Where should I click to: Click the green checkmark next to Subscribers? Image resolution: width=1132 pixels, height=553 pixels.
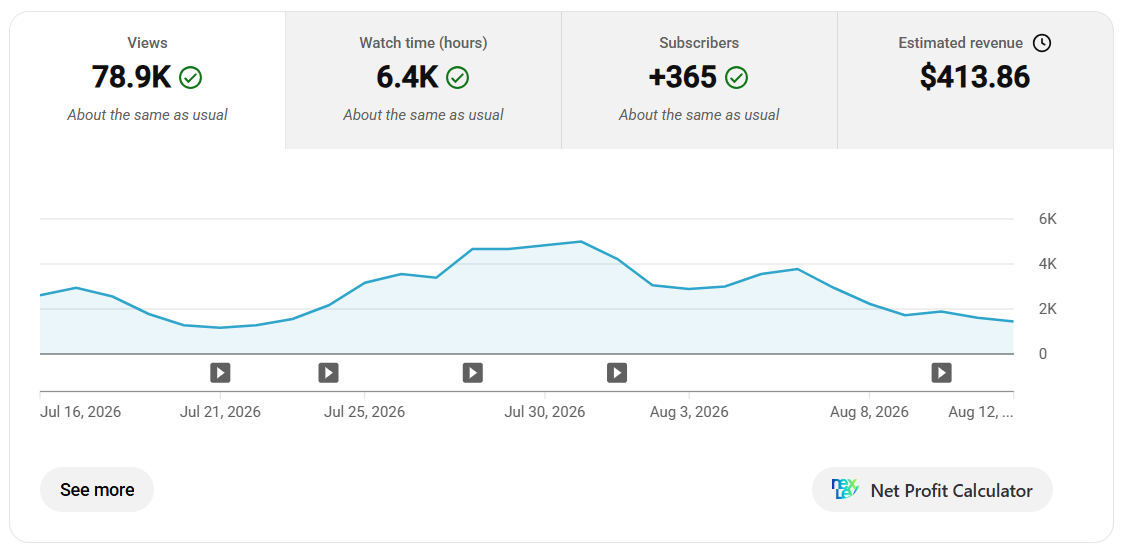[736, 77]
